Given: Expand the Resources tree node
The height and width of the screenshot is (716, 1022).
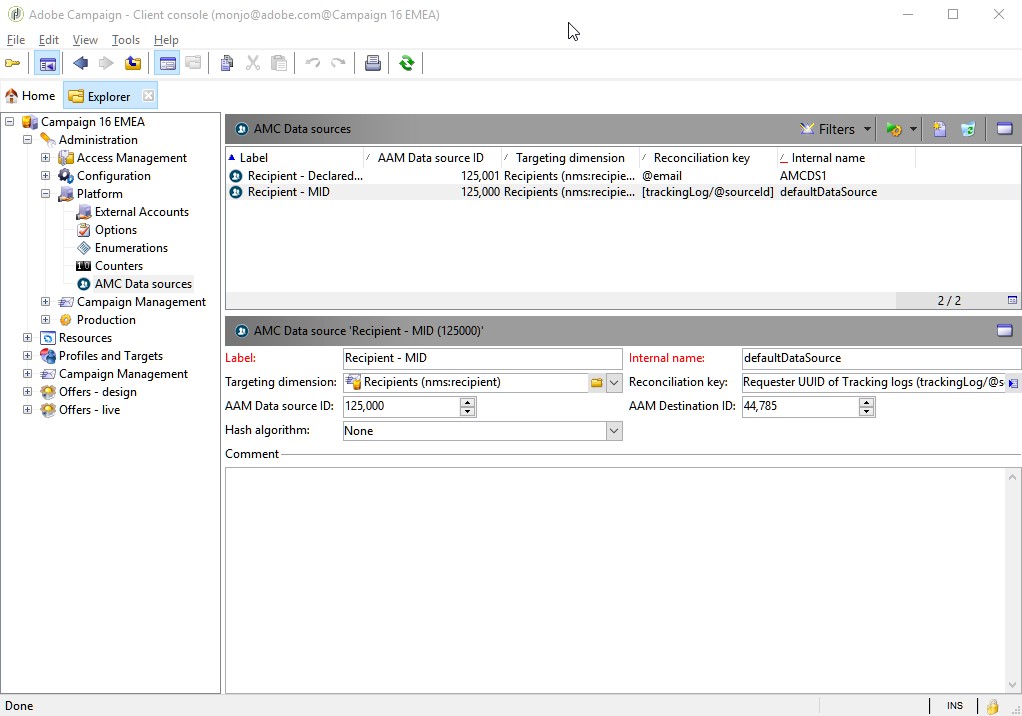Looking at the screenshot, I should 27,337.
